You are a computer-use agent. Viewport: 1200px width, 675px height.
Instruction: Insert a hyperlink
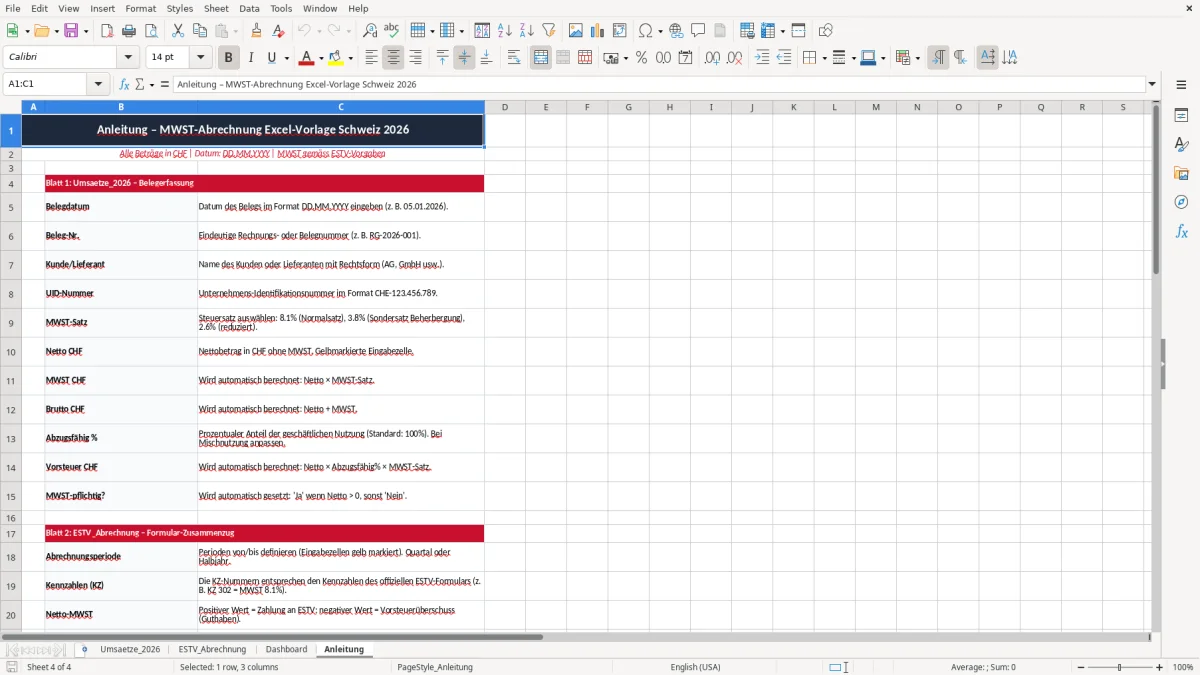tap(677, 31)
